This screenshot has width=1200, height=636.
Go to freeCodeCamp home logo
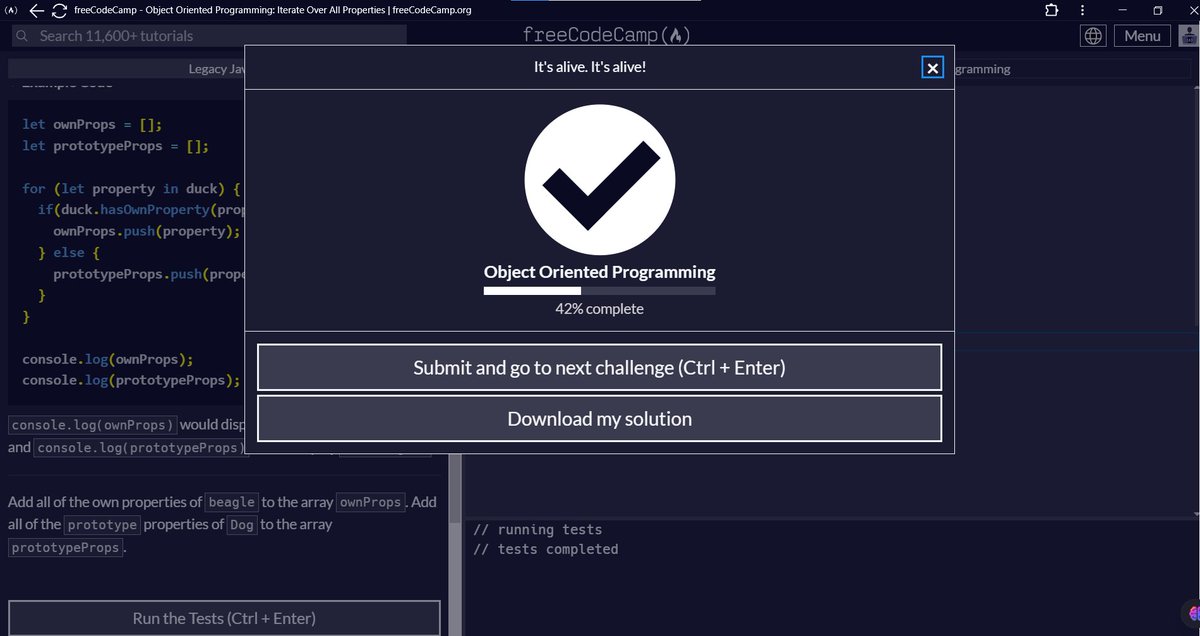tap(607, 35)
